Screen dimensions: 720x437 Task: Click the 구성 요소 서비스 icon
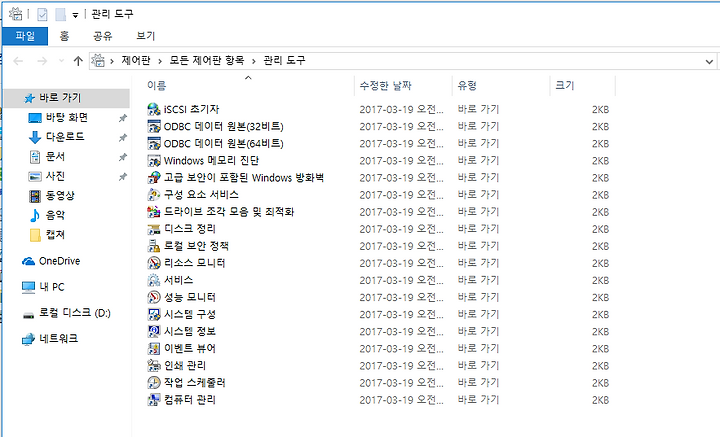(x=153, y=195)
